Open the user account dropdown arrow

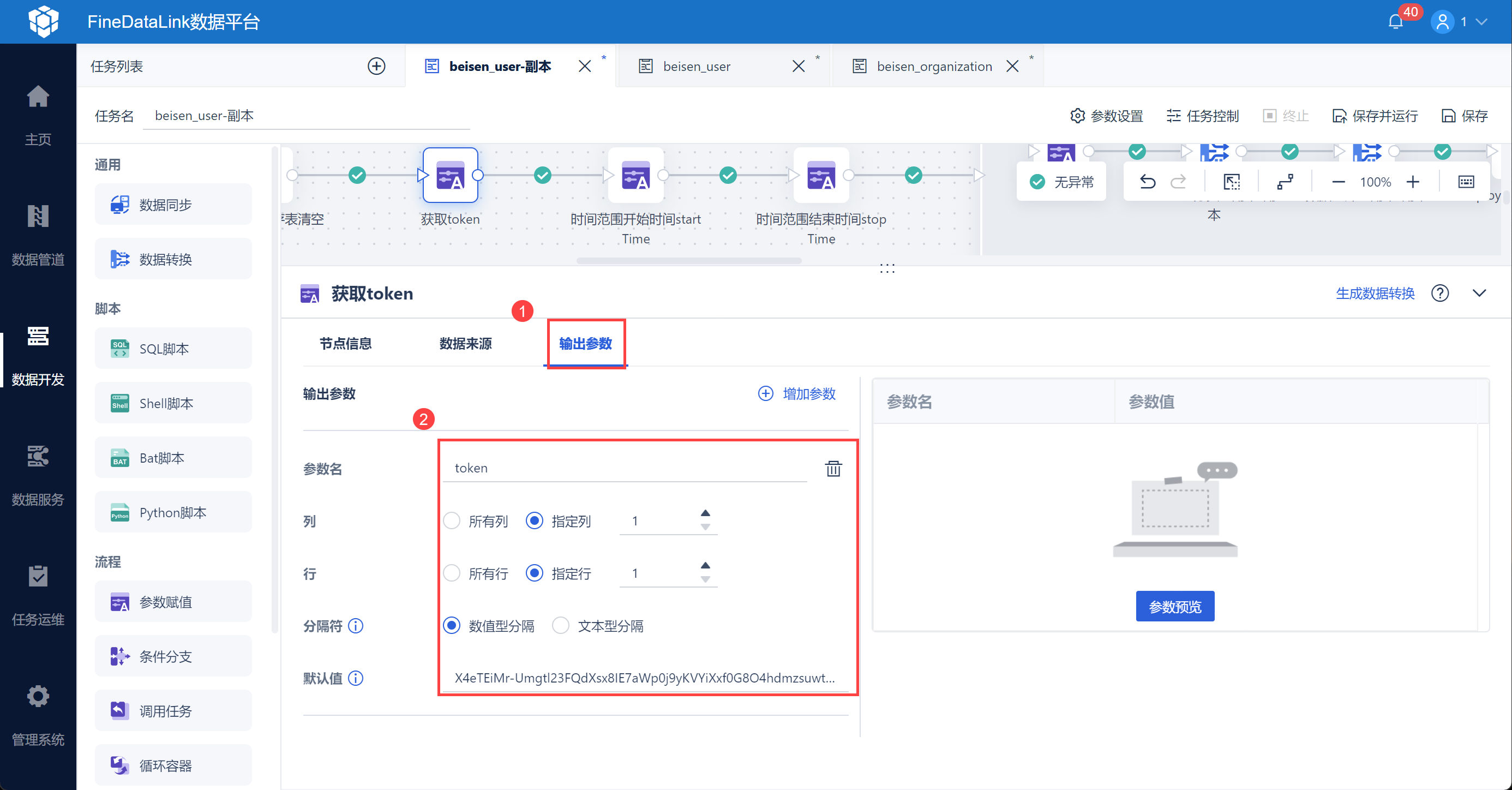point(1481,22)
